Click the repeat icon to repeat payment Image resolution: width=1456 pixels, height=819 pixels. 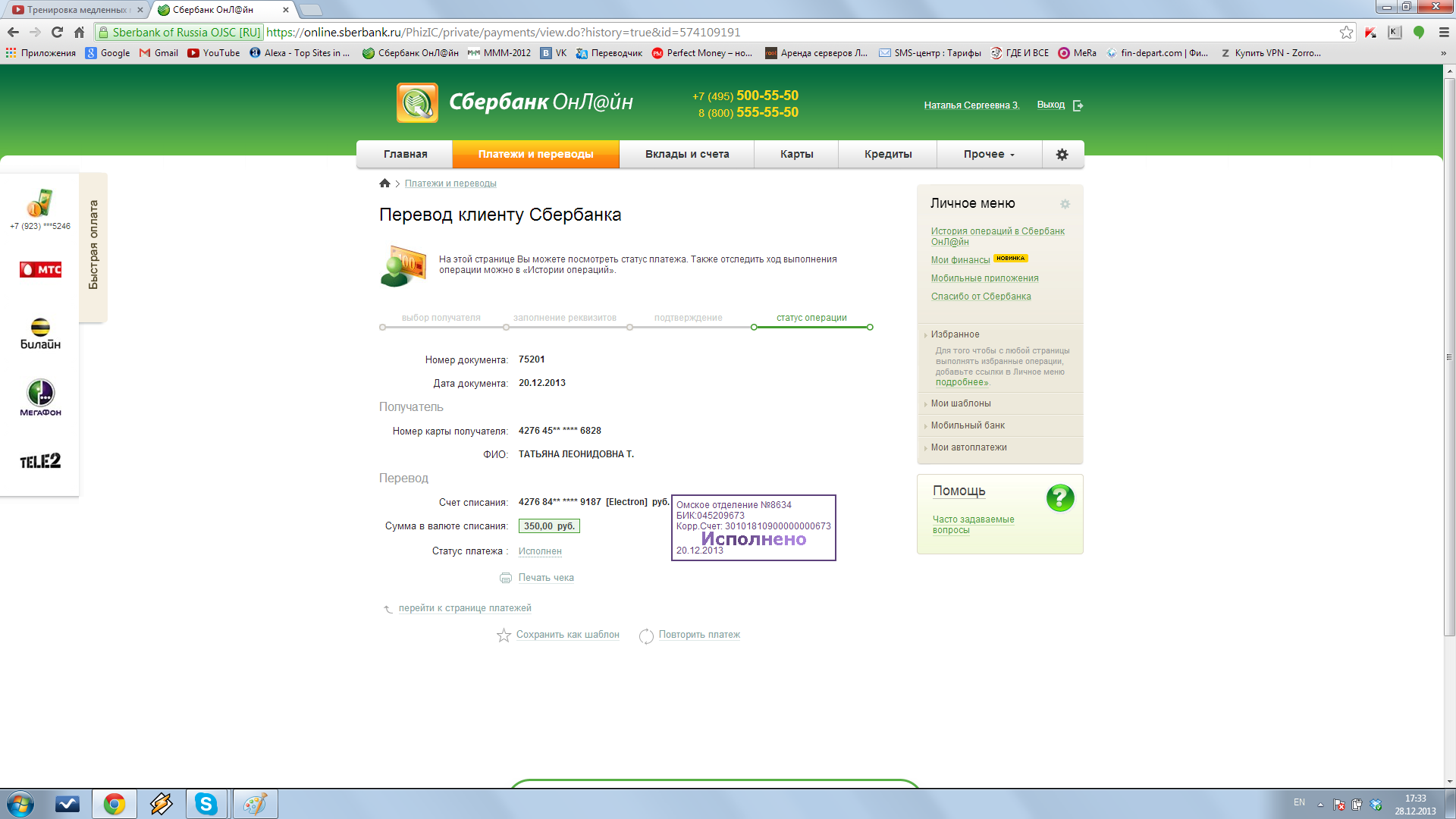645,634
